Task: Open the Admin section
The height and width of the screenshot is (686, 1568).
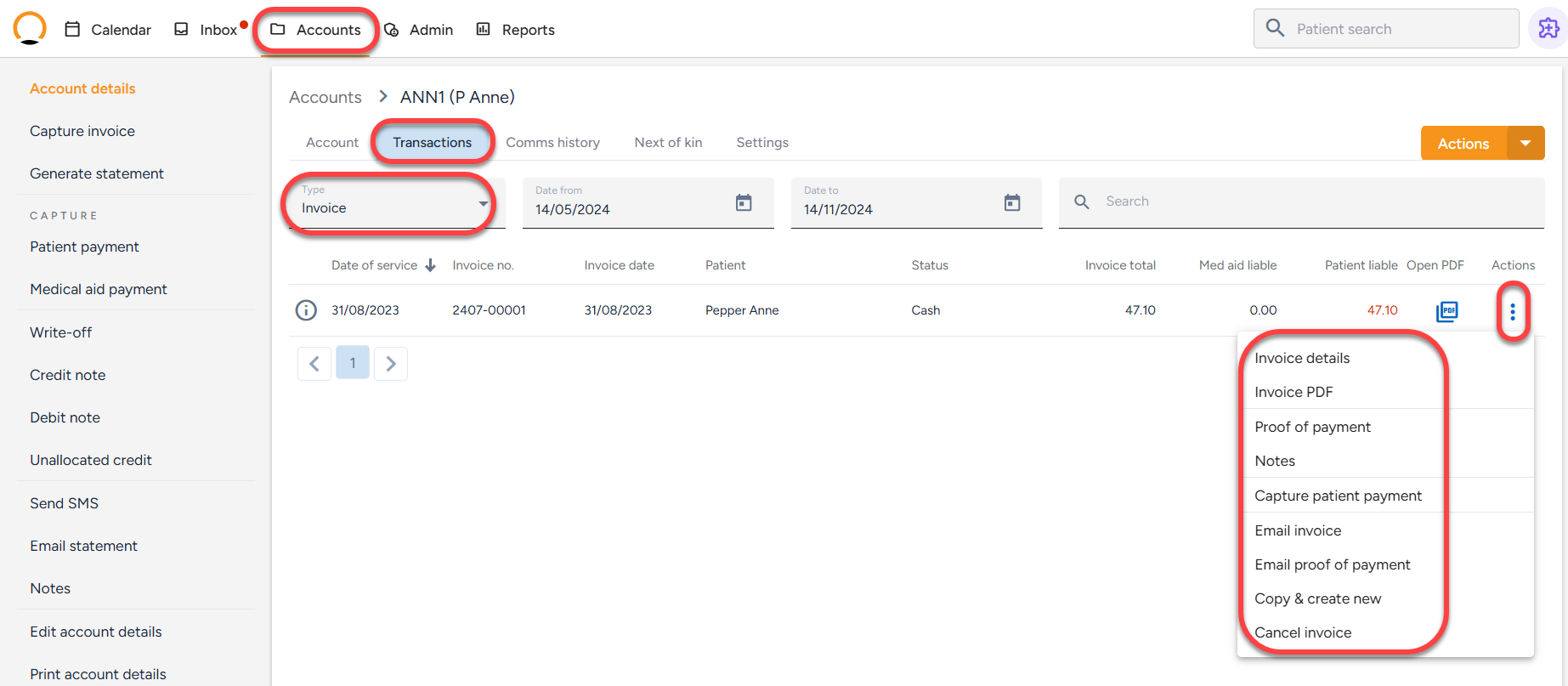Action: pyautogui.click(x=418, y=30)
